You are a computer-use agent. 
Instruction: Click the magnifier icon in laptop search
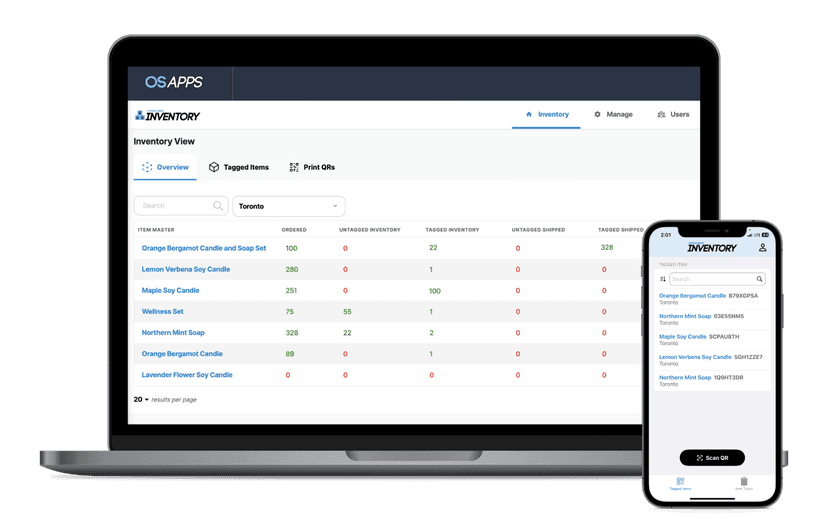coord(218,205)
